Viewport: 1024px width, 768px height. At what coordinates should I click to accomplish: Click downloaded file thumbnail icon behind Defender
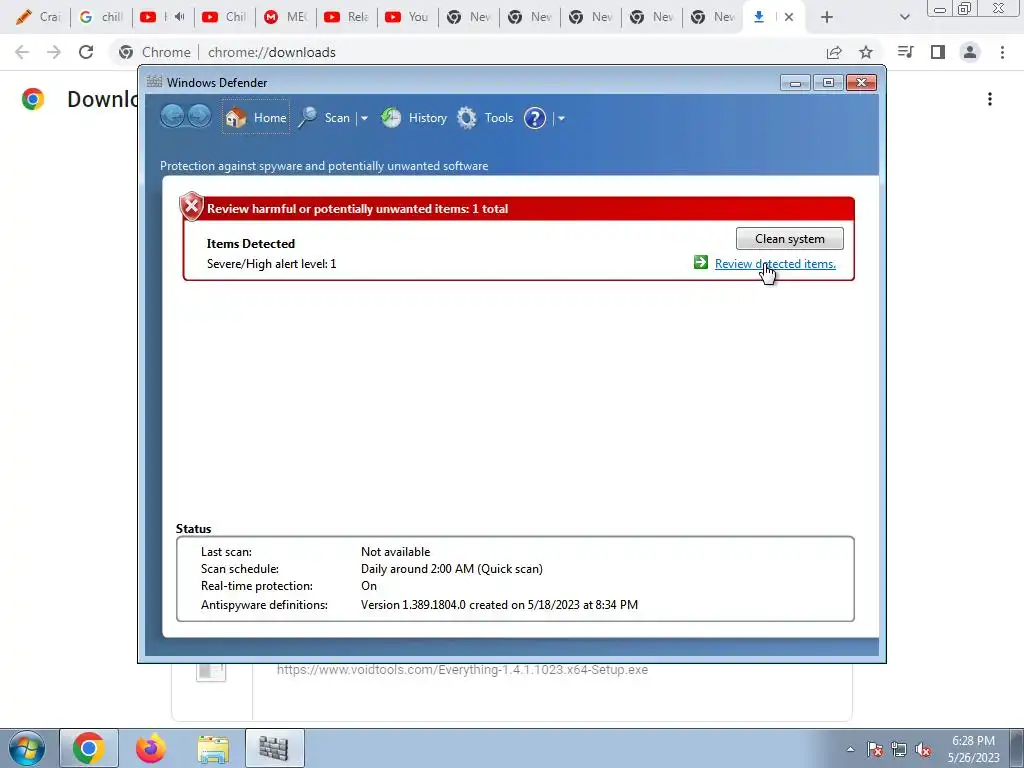click(211, 673)
